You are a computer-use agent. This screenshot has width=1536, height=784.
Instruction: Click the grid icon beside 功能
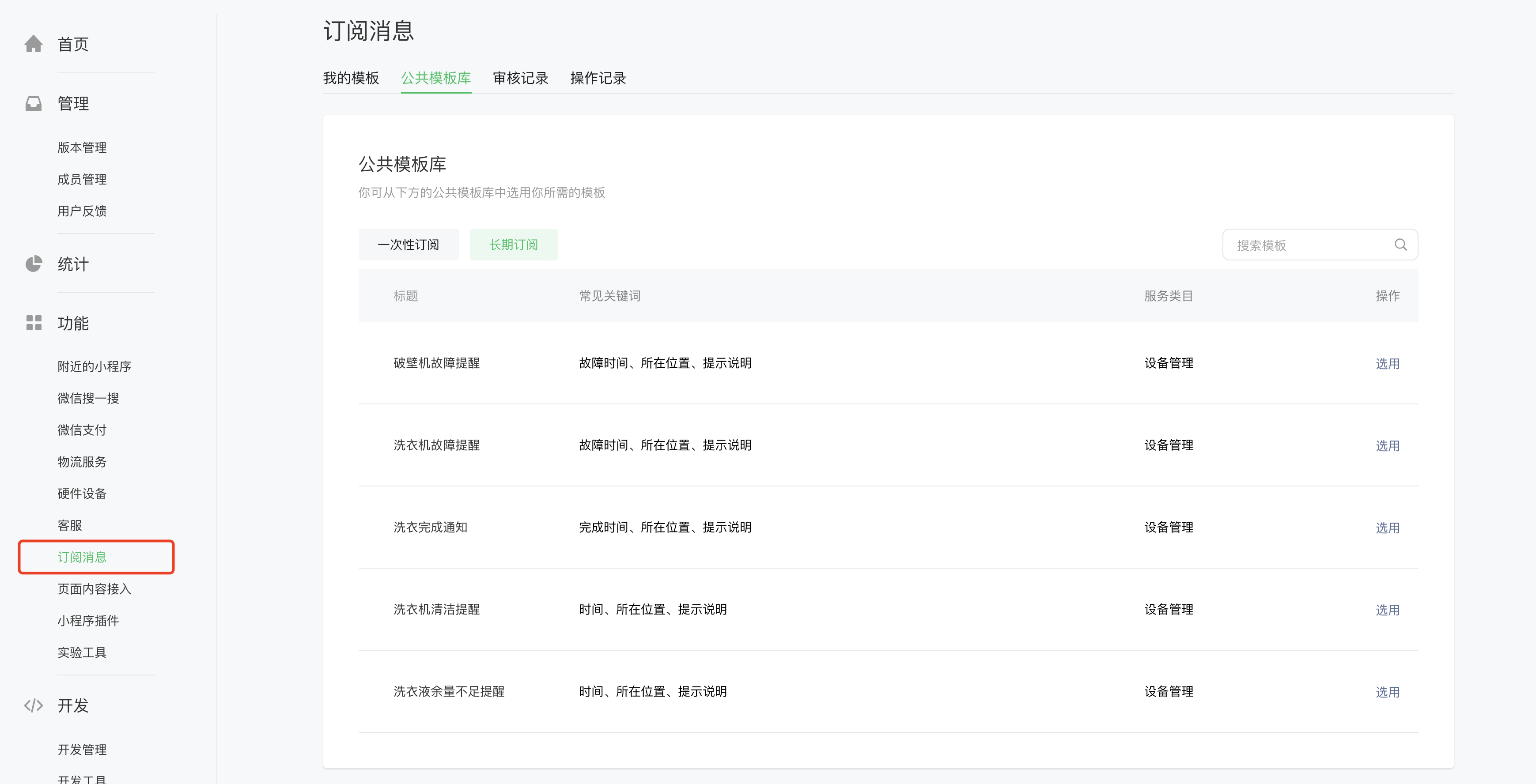click(x=34, y=323)
